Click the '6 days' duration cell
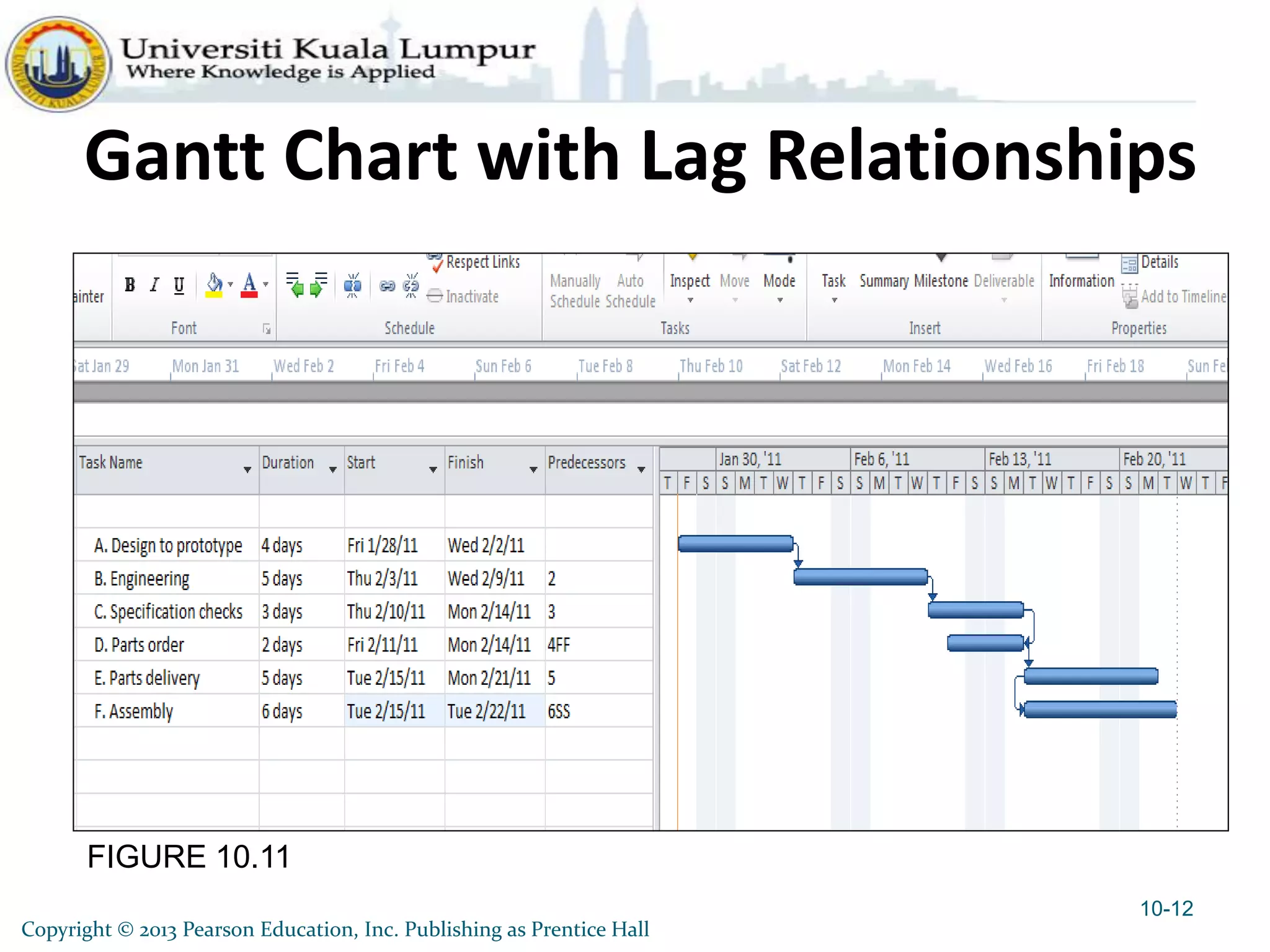 (x=301, y=711)
